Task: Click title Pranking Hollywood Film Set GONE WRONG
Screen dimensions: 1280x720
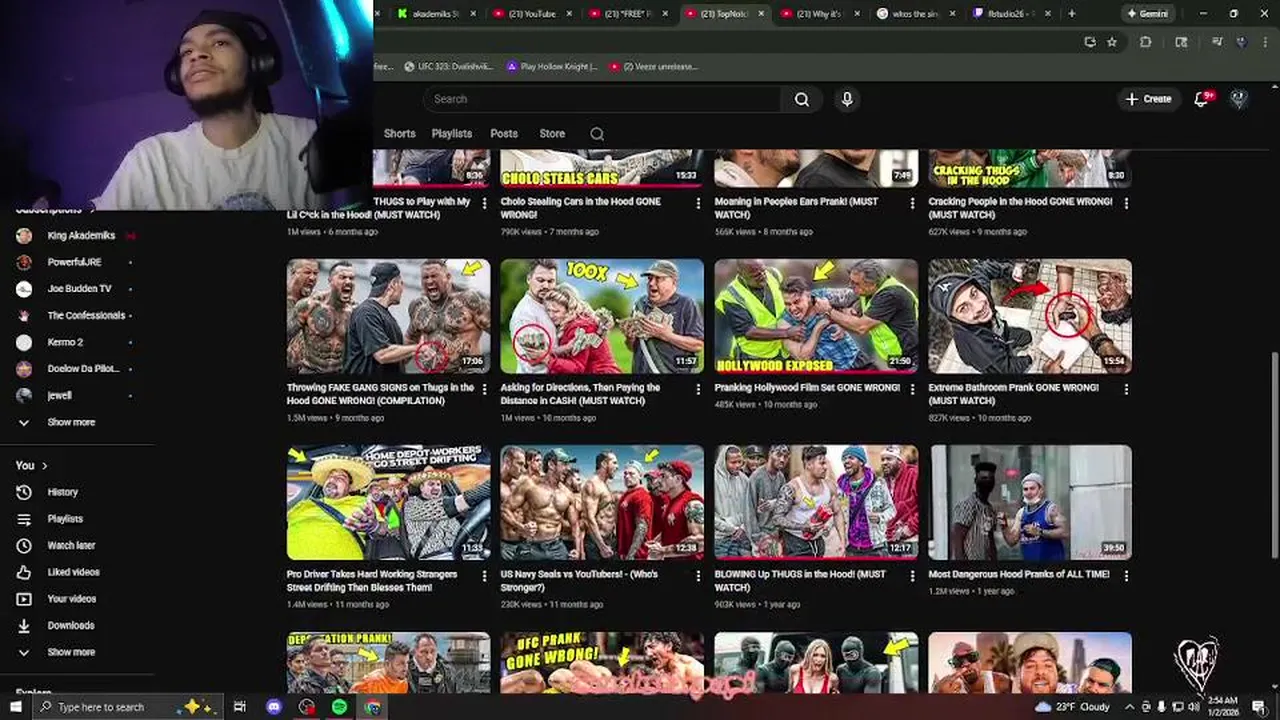Action: (806, 388)
